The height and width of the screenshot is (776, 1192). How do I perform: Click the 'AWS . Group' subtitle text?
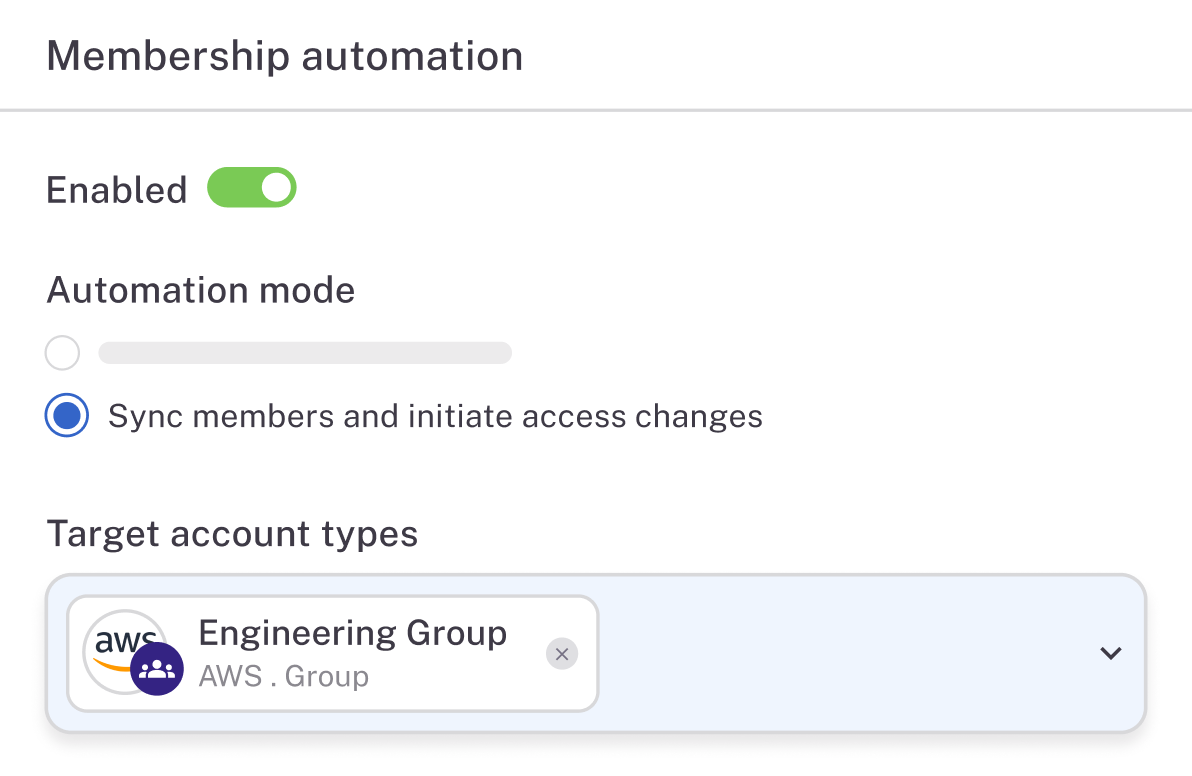point(284,677)
